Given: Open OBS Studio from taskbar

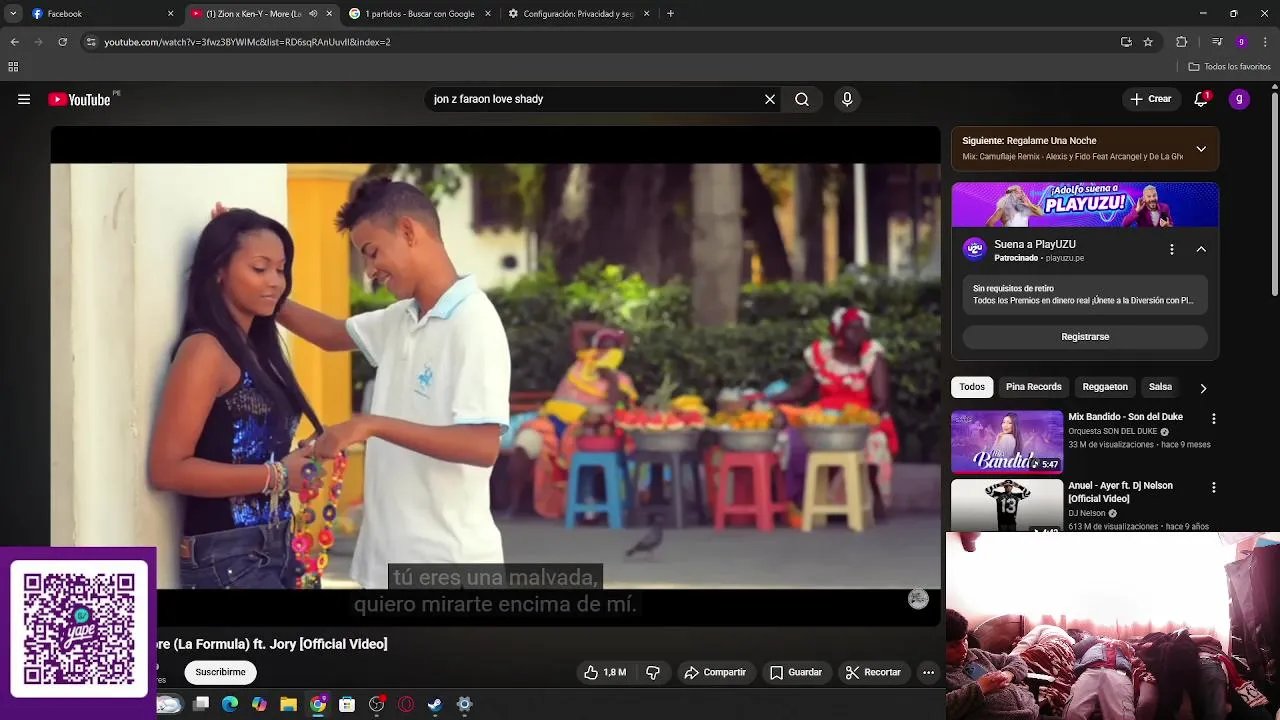Looking at the screenshot, I should 376,704.
